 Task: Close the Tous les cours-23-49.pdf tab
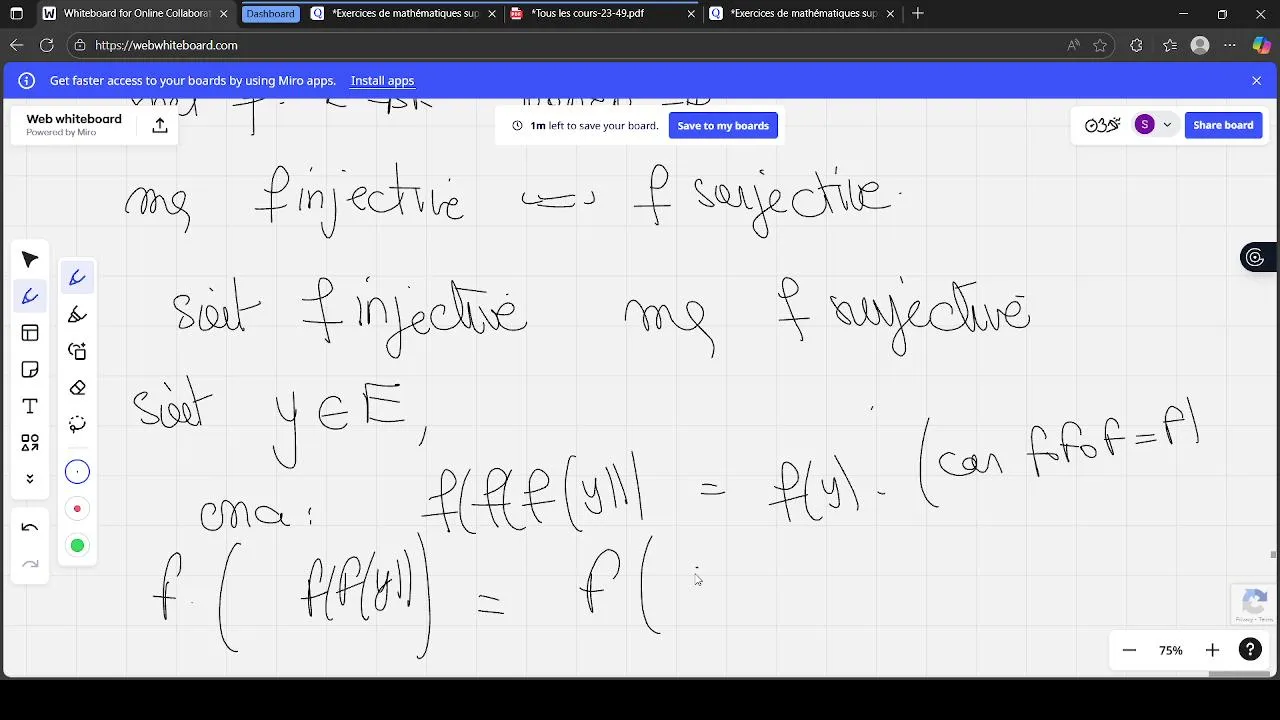pyautogui.click(x=691, y=14)
